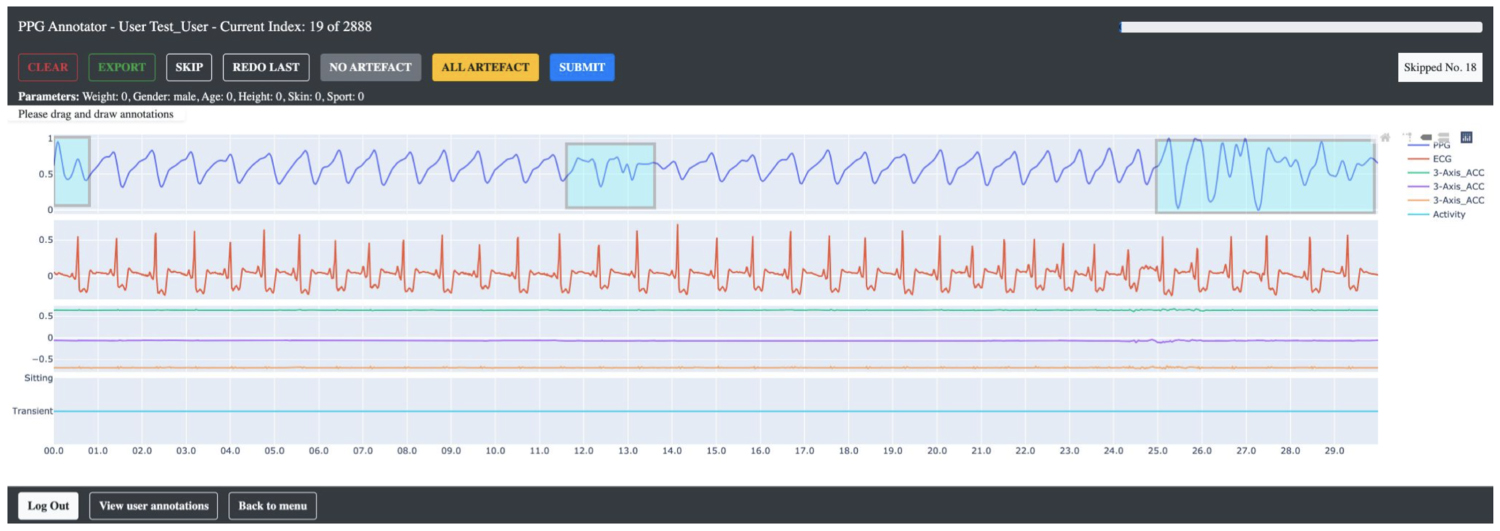Image resolution: width=1500 pixels, height=531 pixels.
Task: Toggle spike lines icon in plot modebar
Action: [1407, 138]
